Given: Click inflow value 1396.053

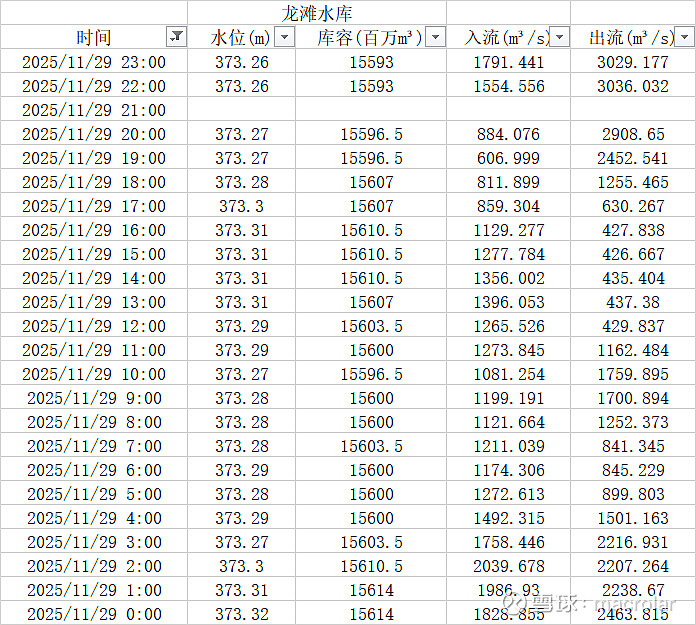Looking at the screenshot, I should (x=508, y=301).
